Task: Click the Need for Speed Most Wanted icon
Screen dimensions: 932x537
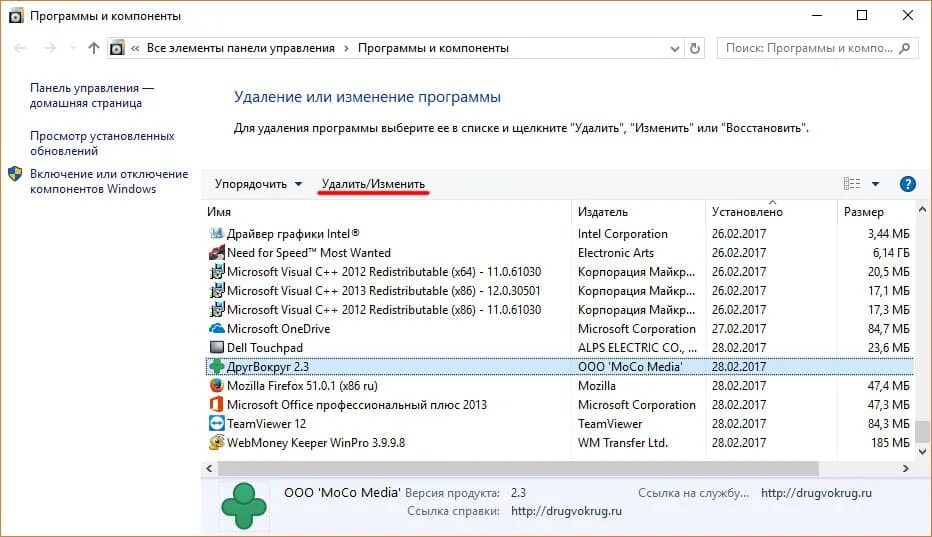Action: (x=217, y=253)
